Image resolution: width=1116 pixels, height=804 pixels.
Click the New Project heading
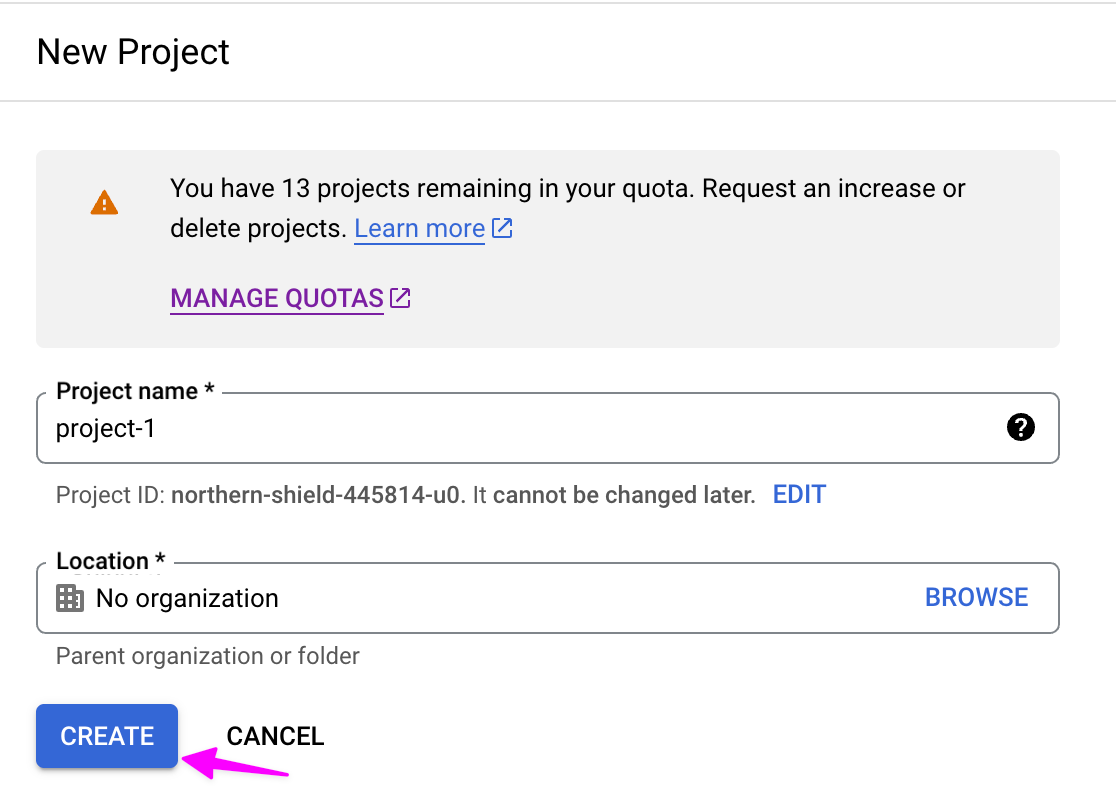tap(133, 52)
